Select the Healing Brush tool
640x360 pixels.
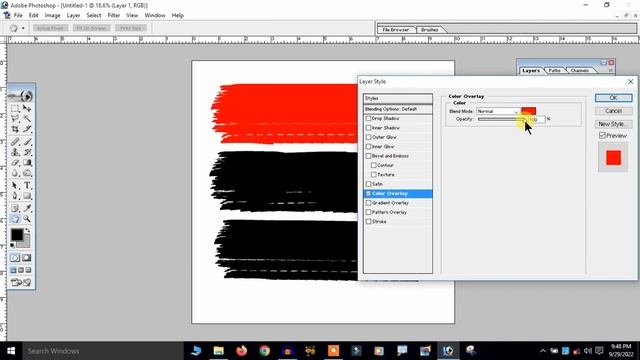click(15, 142)
